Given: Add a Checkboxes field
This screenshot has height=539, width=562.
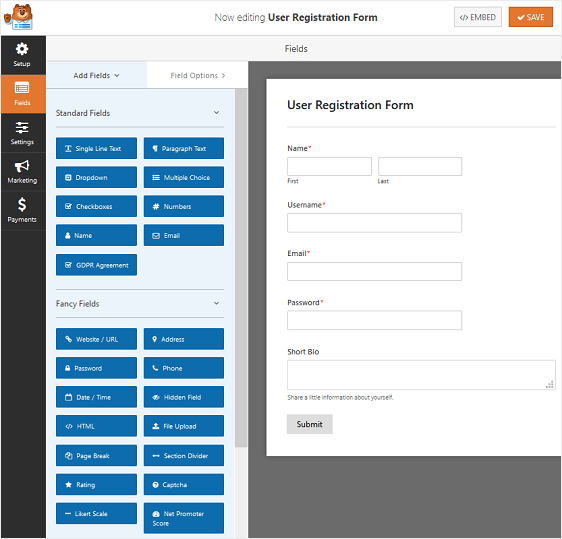Looking at the screenshot, I should click(96, 206).
